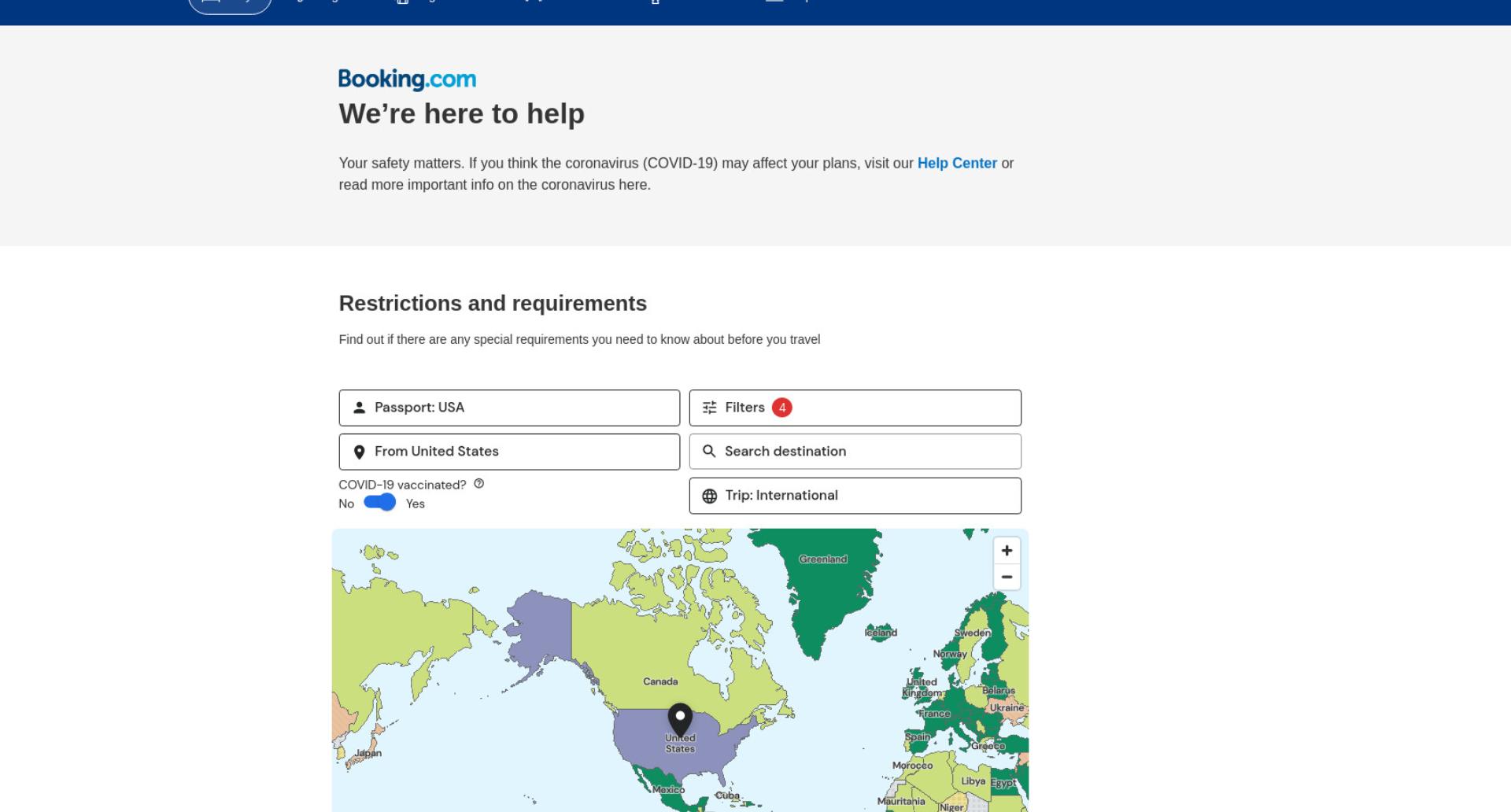This screenshot has width=1511, height=812.
Task: Click the Restrictions and requirements heading
Action: coord(493,303)
